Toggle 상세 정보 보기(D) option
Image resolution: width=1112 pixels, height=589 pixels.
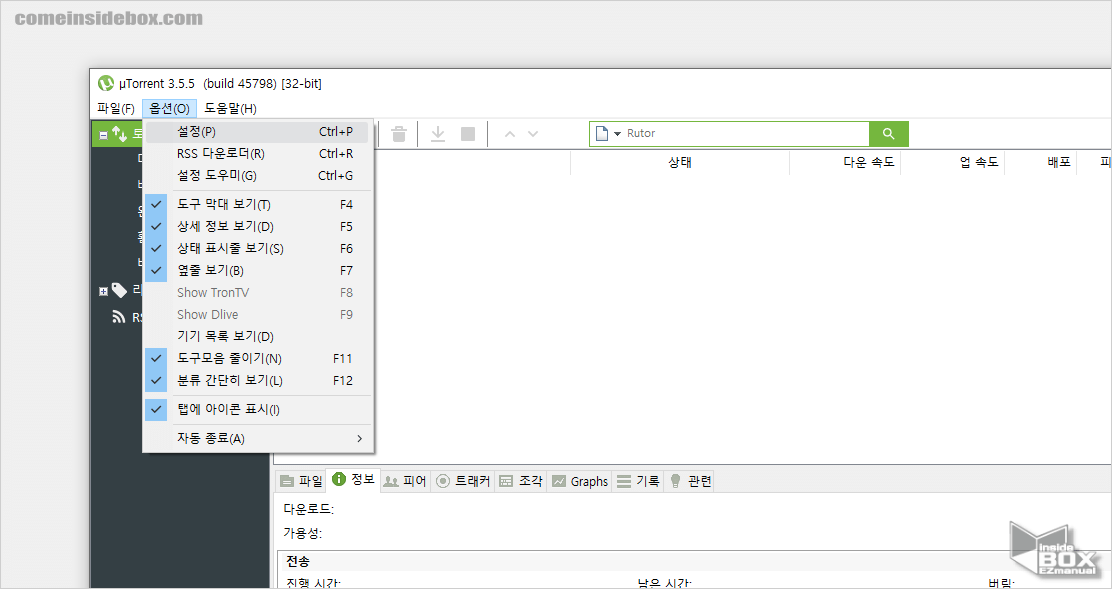258,227
